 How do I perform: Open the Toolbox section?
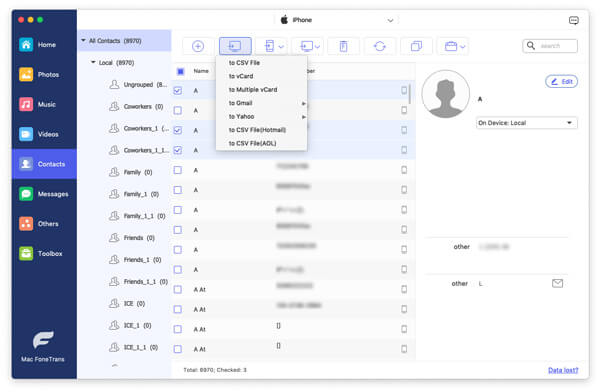[x=44, y=253]
